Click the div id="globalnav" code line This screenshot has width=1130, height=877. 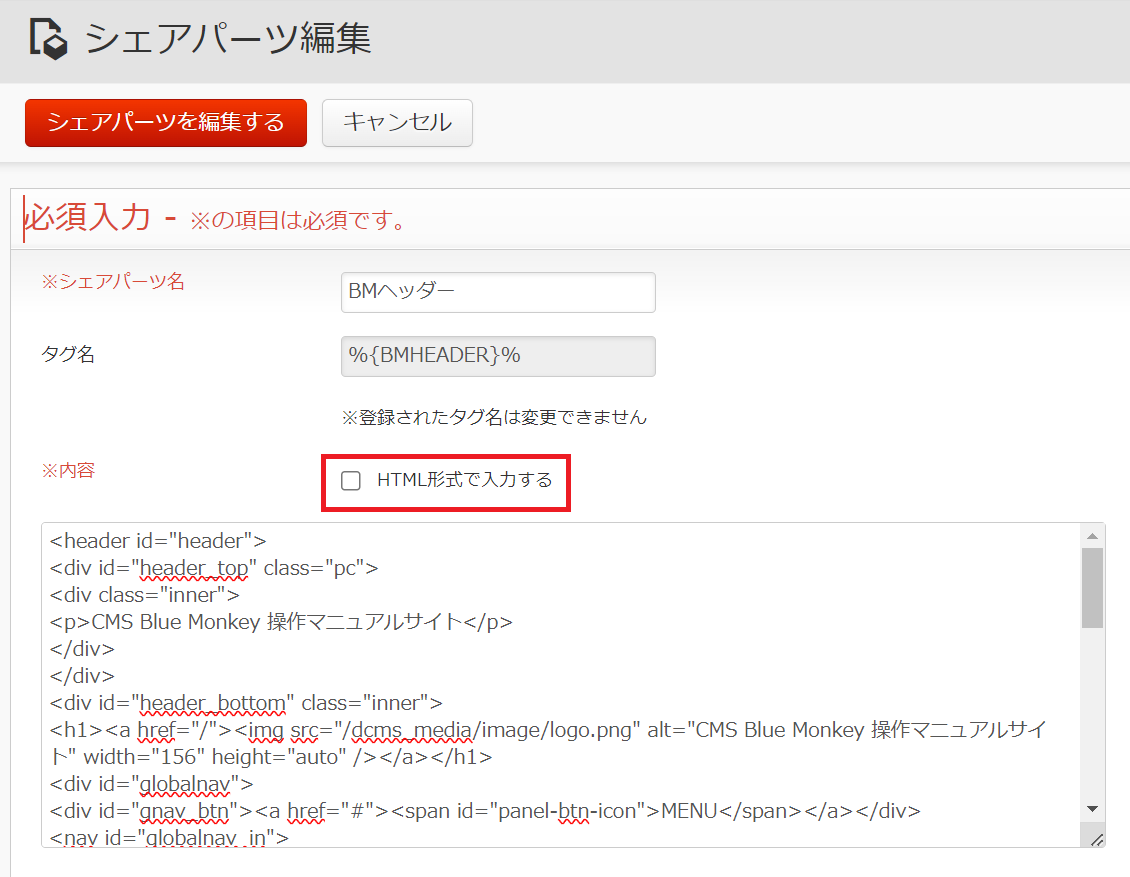[x=151, y=784]
